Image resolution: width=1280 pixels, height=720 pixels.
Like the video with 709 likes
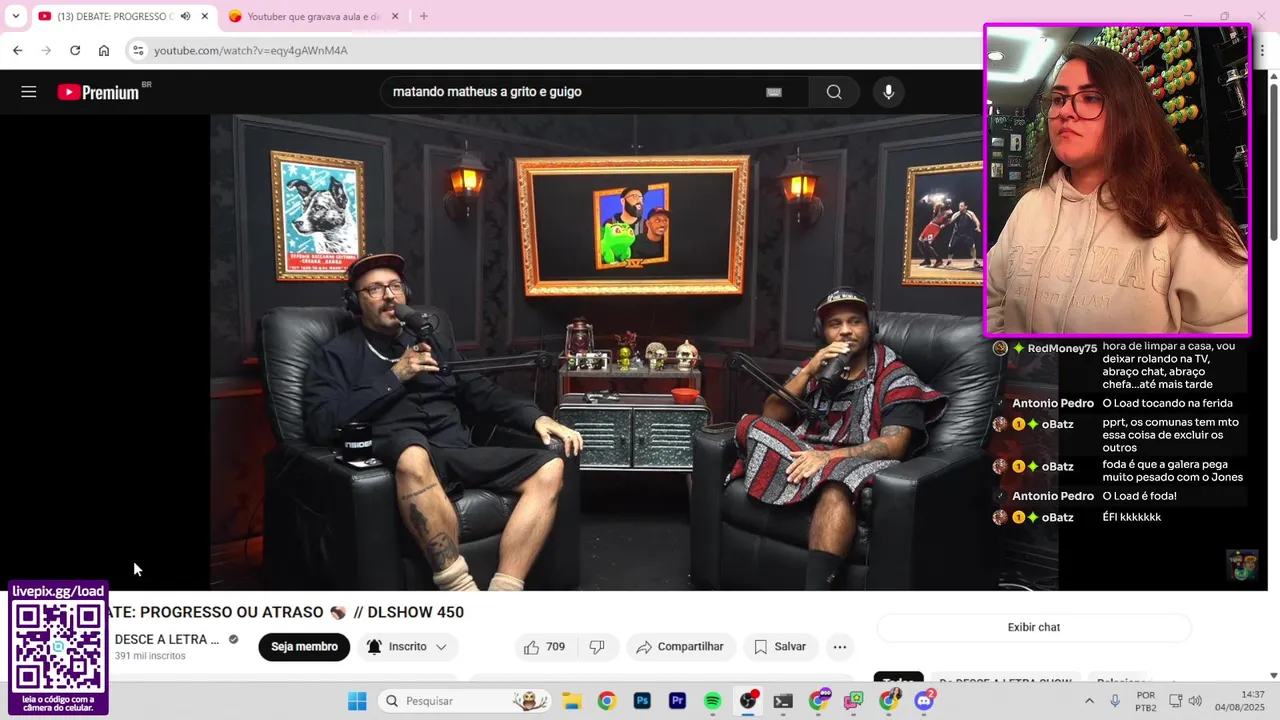[x=545, y=647]
